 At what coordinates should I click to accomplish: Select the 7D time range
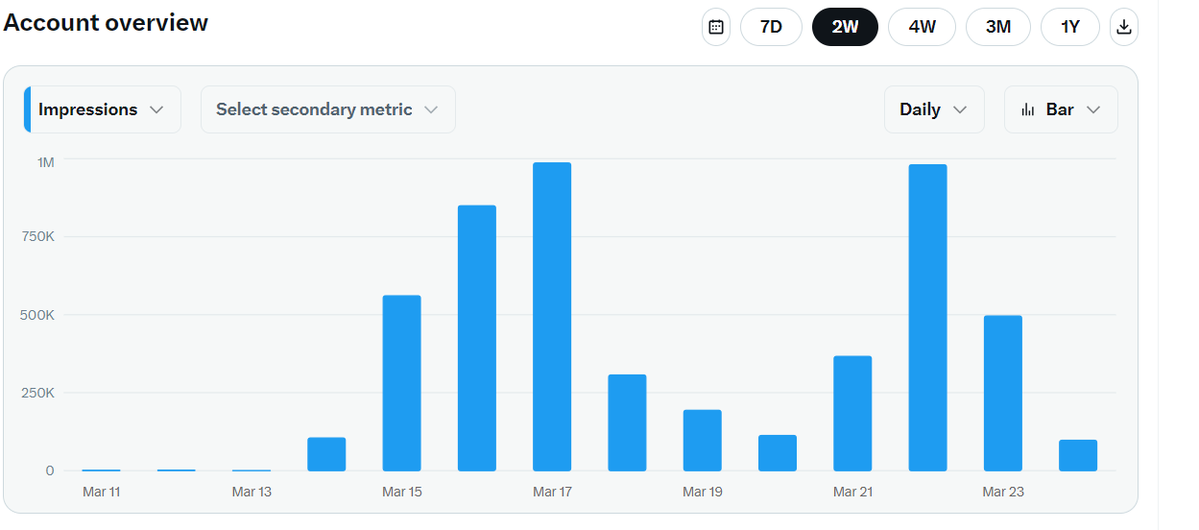(x=771, y=27)
